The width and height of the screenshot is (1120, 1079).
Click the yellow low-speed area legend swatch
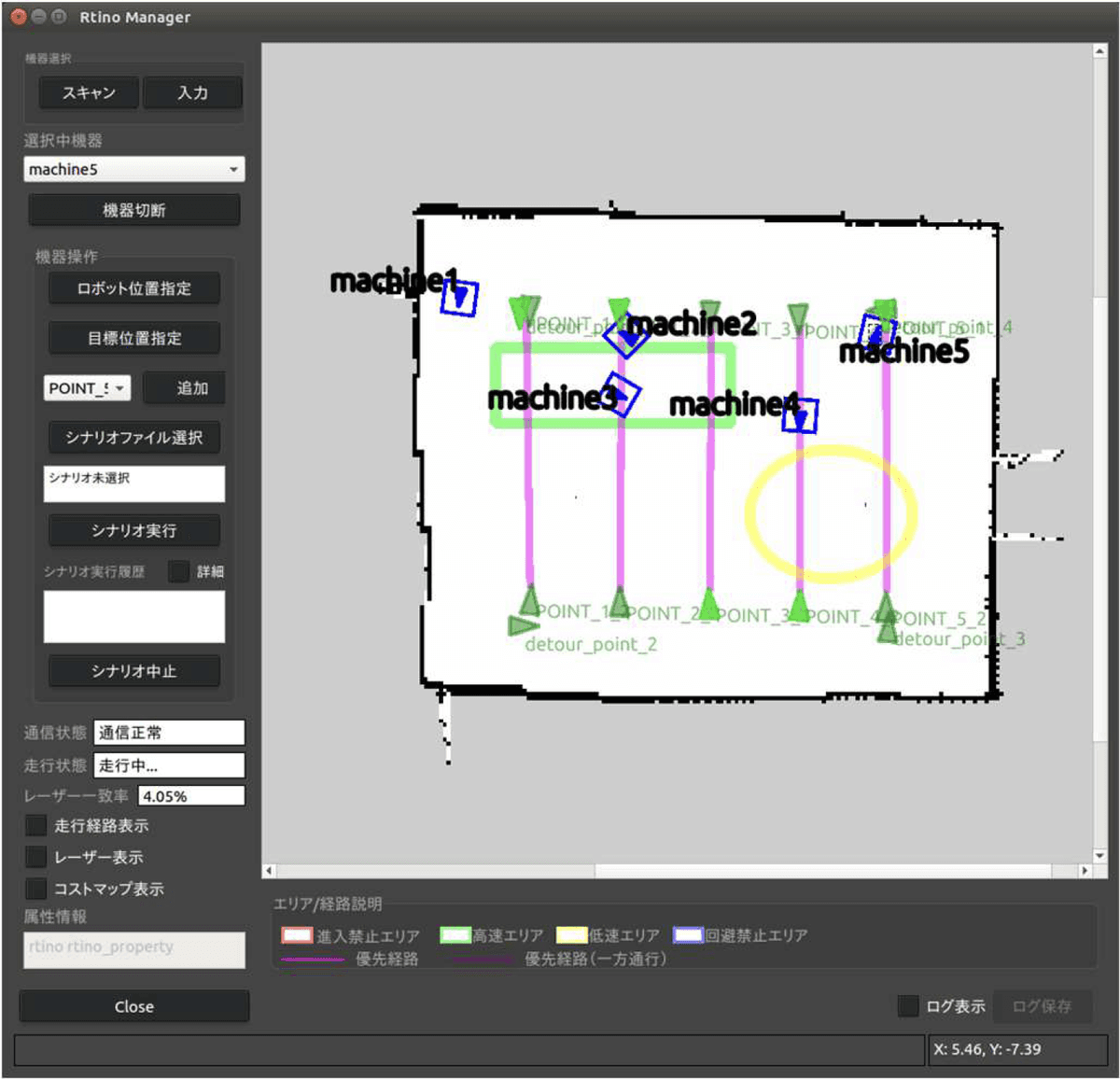coord(571,935)
